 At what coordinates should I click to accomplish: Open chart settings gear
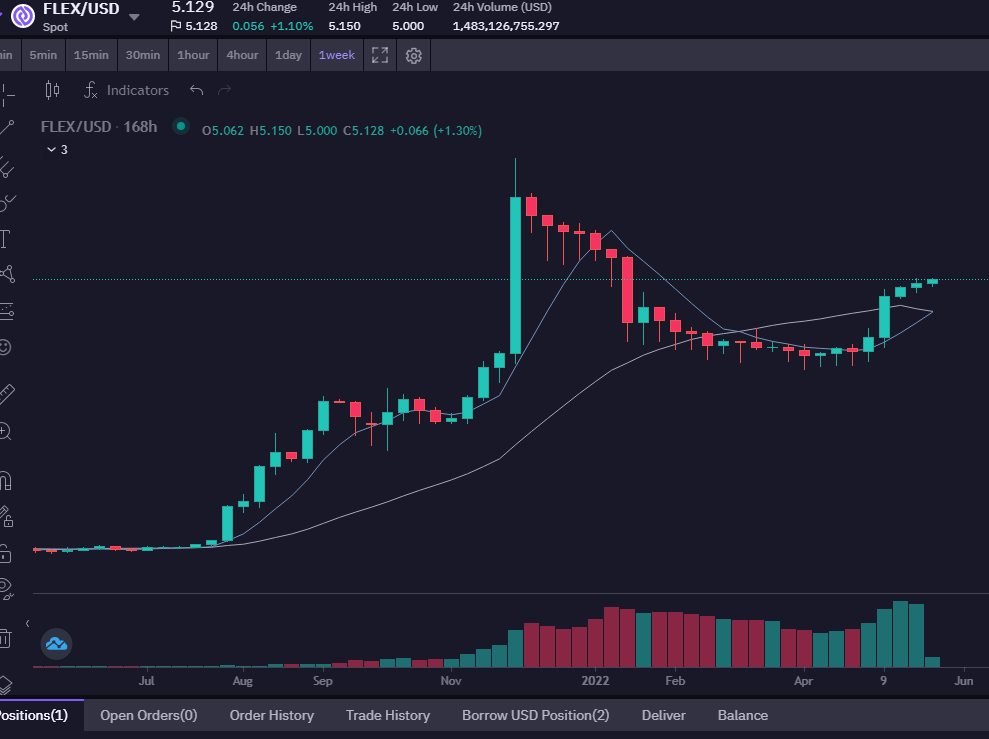(x=413, y=55)
